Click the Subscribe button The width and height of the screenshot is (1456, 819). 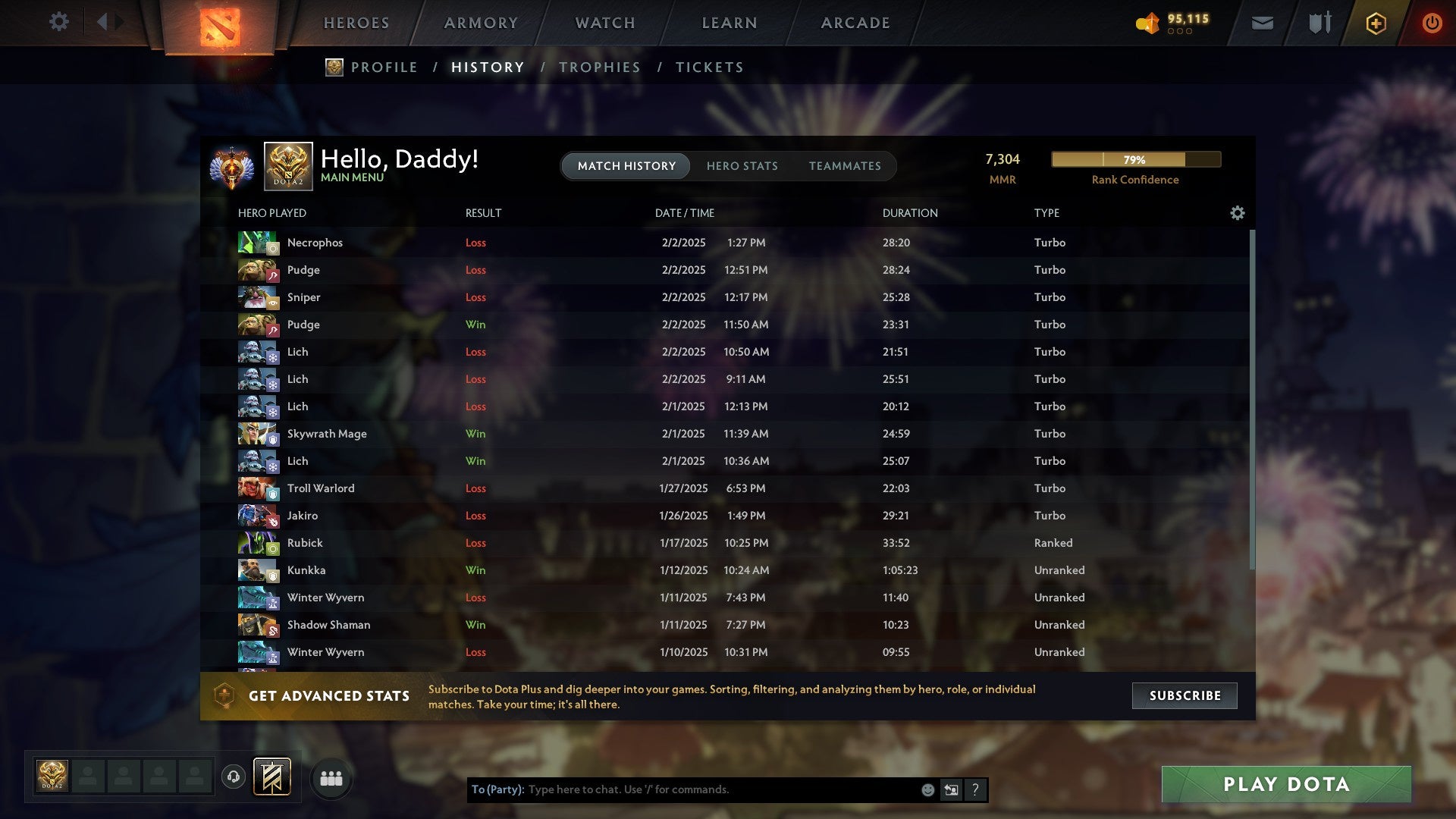[1185, 695]
